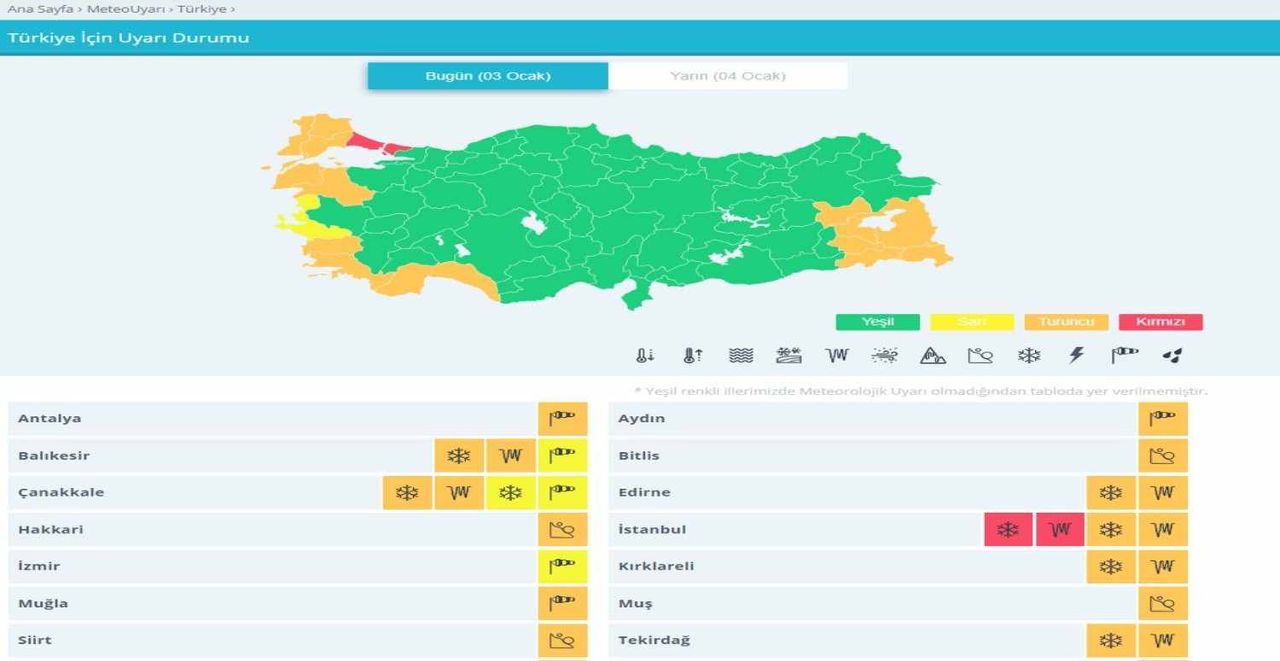Open Çanakkale yellow wind warning icon
This screenshot has height=661, width=1280.
562,492
